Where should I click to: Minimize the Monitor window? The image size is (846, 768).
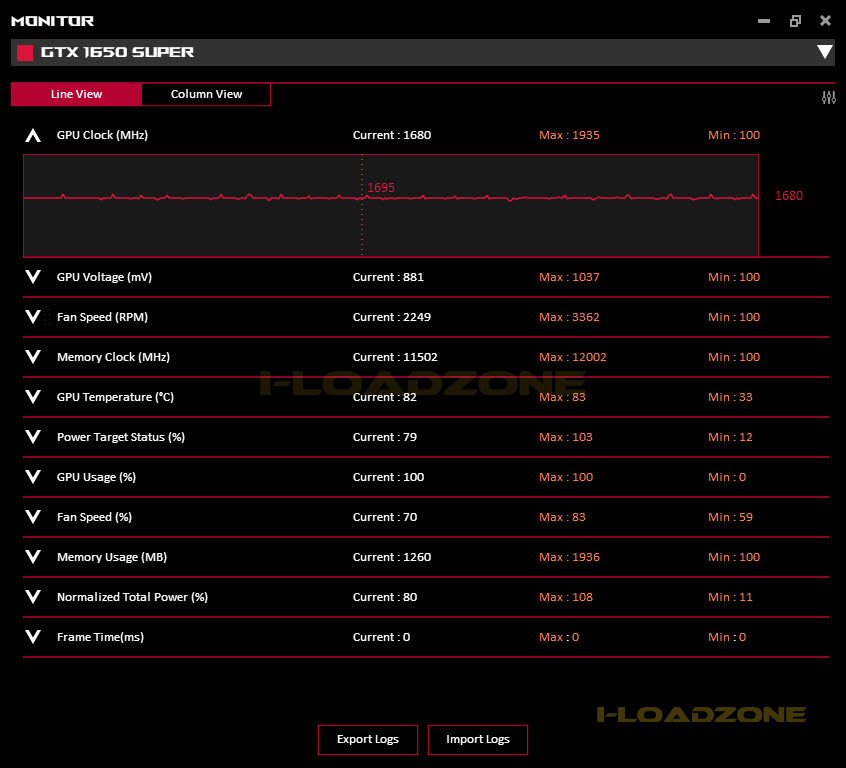click(763, 21)
